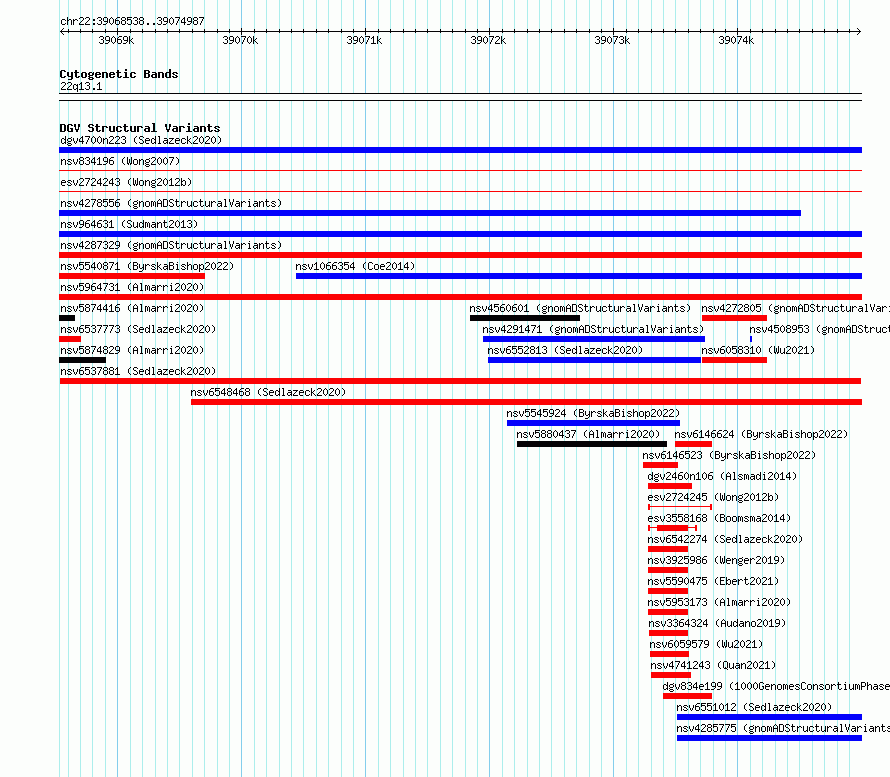Select the blue nsv5545924 variant bar
The height and width of the screenshot is (777, 890).
pyautogui.click(x=593, y=423)
